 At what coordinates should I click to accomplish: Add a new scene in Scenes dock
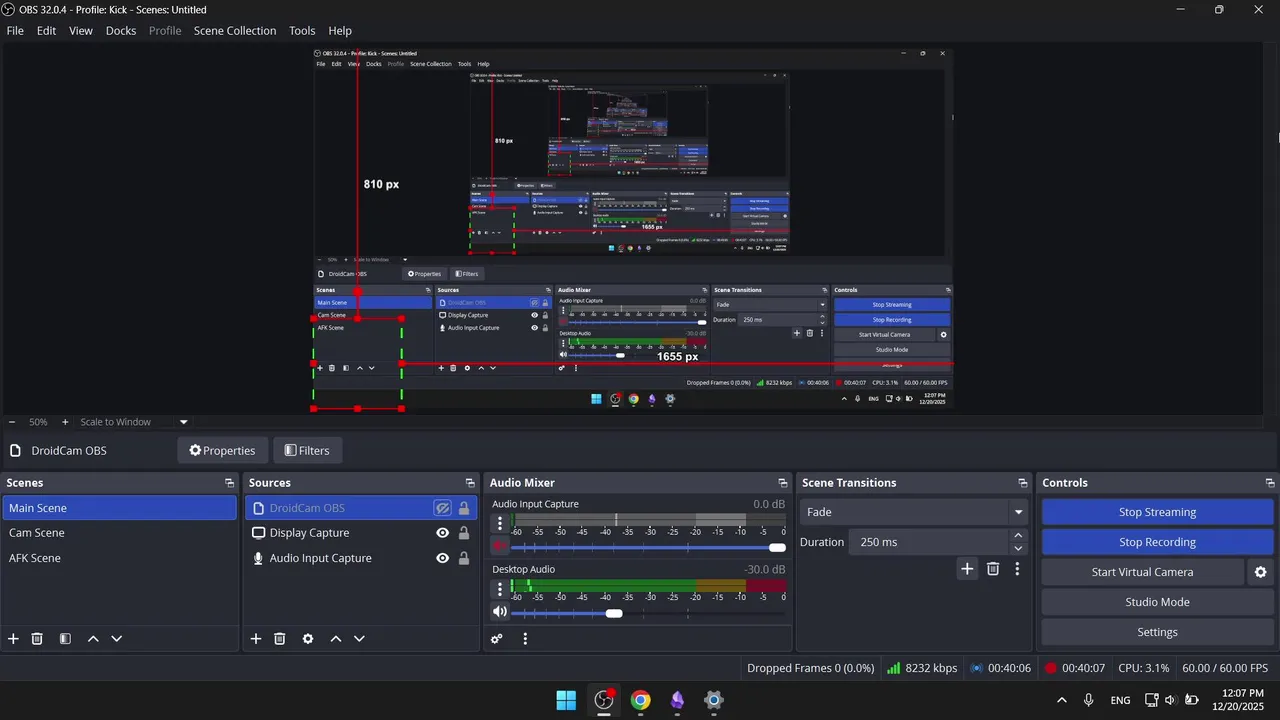[13, 639]
